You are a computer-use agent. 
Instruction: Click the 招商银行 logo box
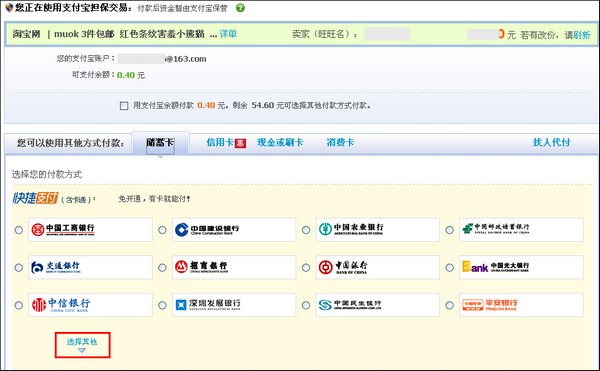click(234, 267)
